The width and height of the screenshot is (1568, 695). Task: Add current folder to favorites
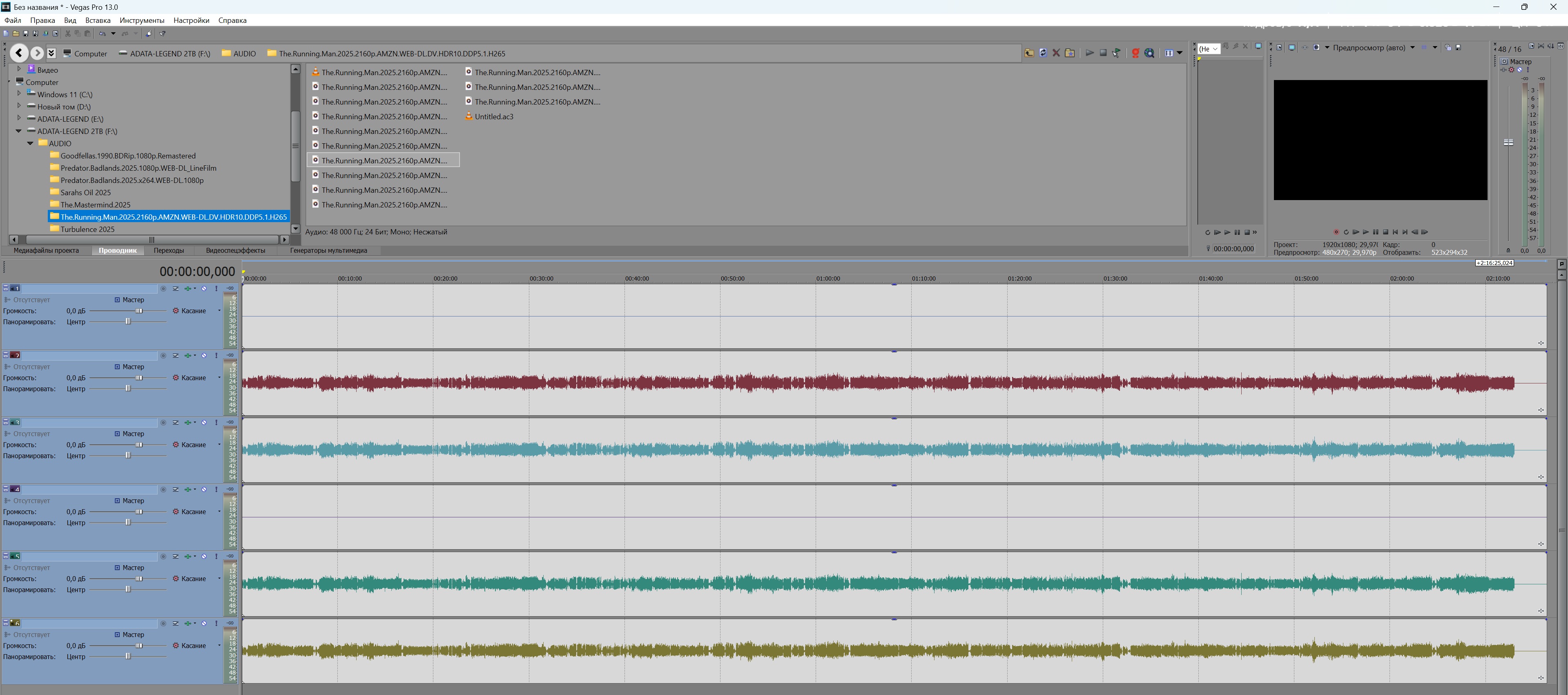pos(1069,53)
